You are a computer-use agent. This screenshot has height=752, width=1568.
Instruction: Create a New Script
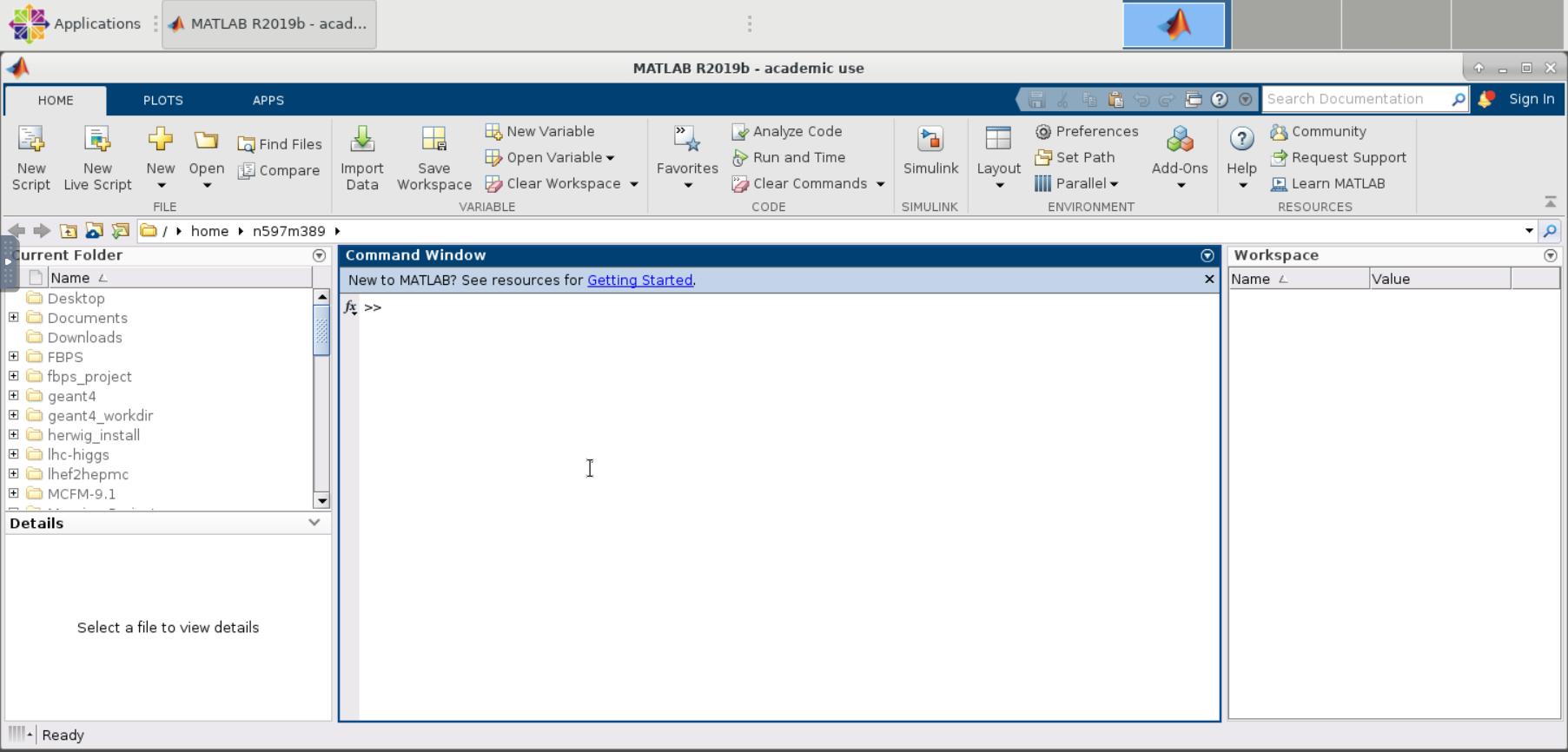pyautogui.click(x=31, y=158)
